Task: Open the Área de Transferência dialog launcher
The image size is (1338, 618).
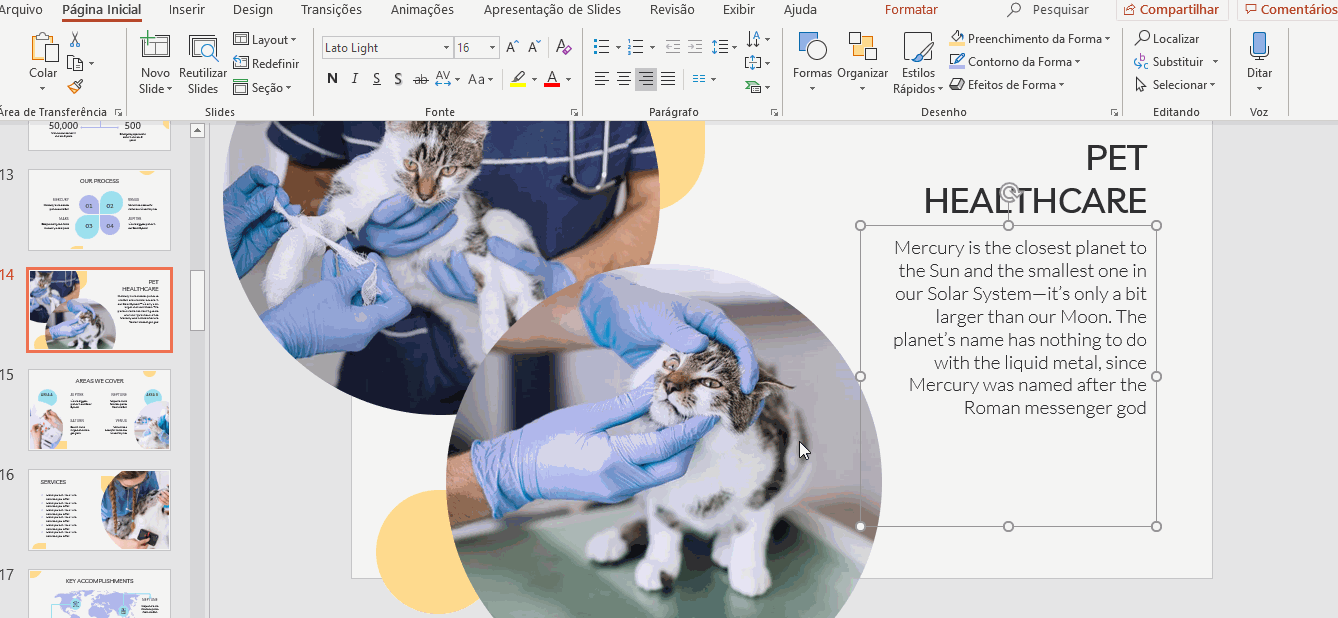Action: pos(119,113)
